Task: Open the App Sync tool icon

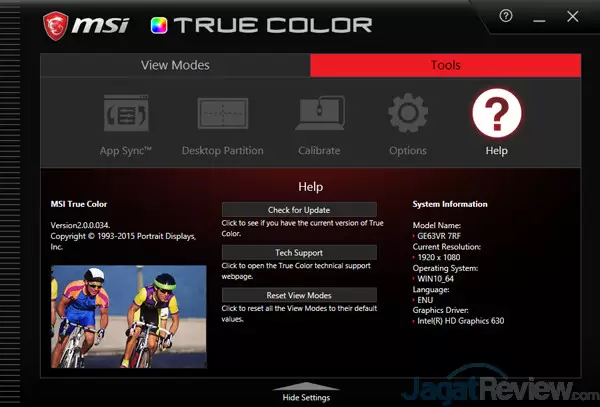Action: pyautogui.click(x=126, y=113)
